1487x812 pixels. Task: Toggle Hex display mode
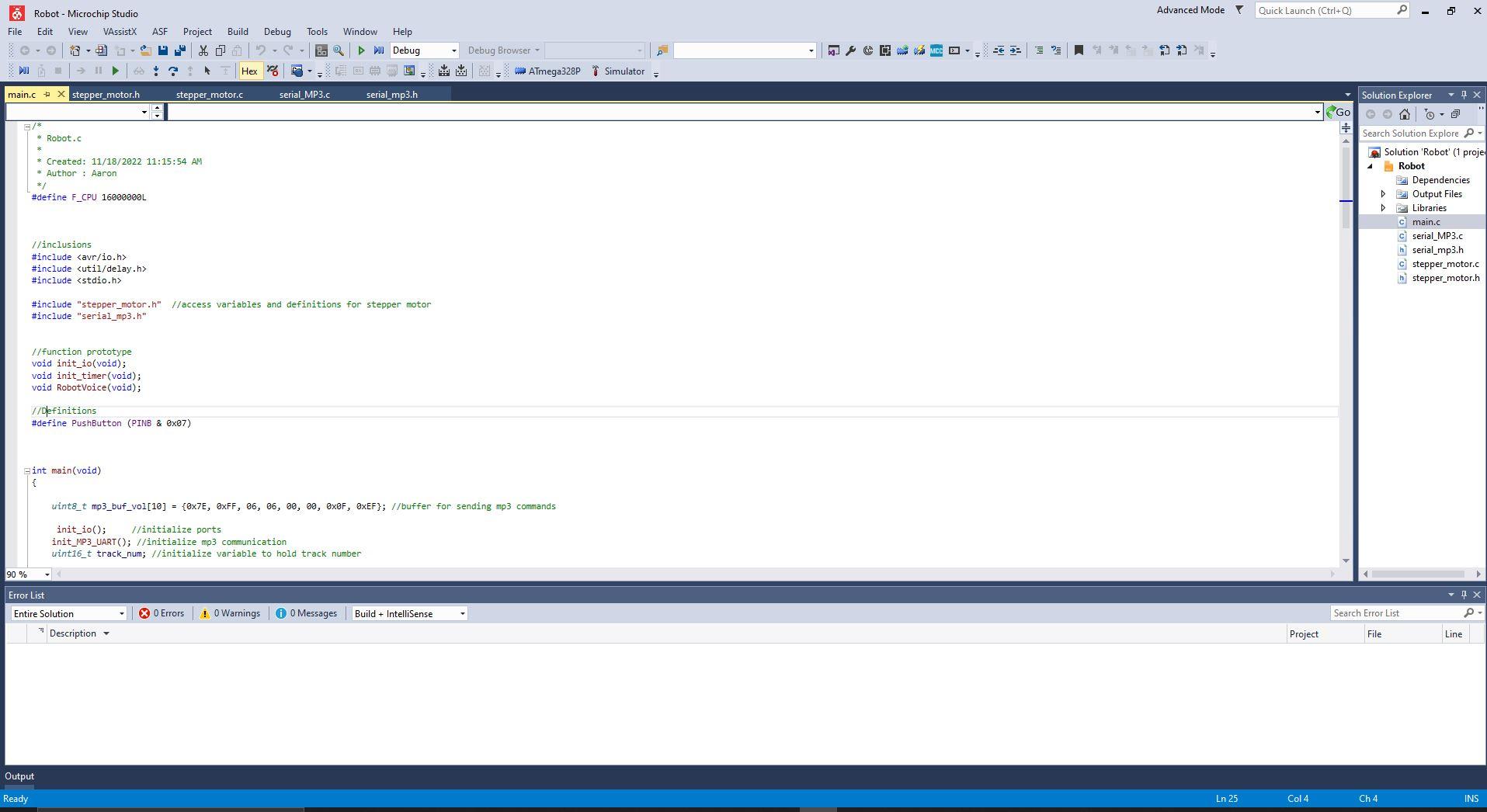pos(249,71)
